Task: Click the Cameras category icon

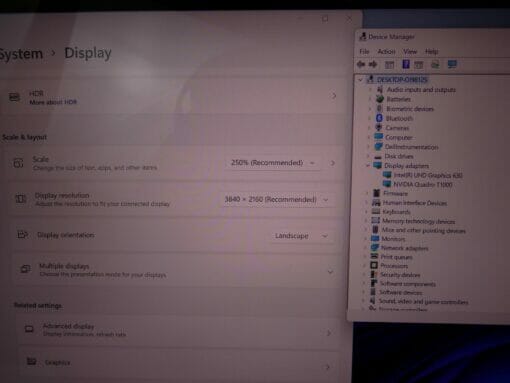Action: coord(379,127)
